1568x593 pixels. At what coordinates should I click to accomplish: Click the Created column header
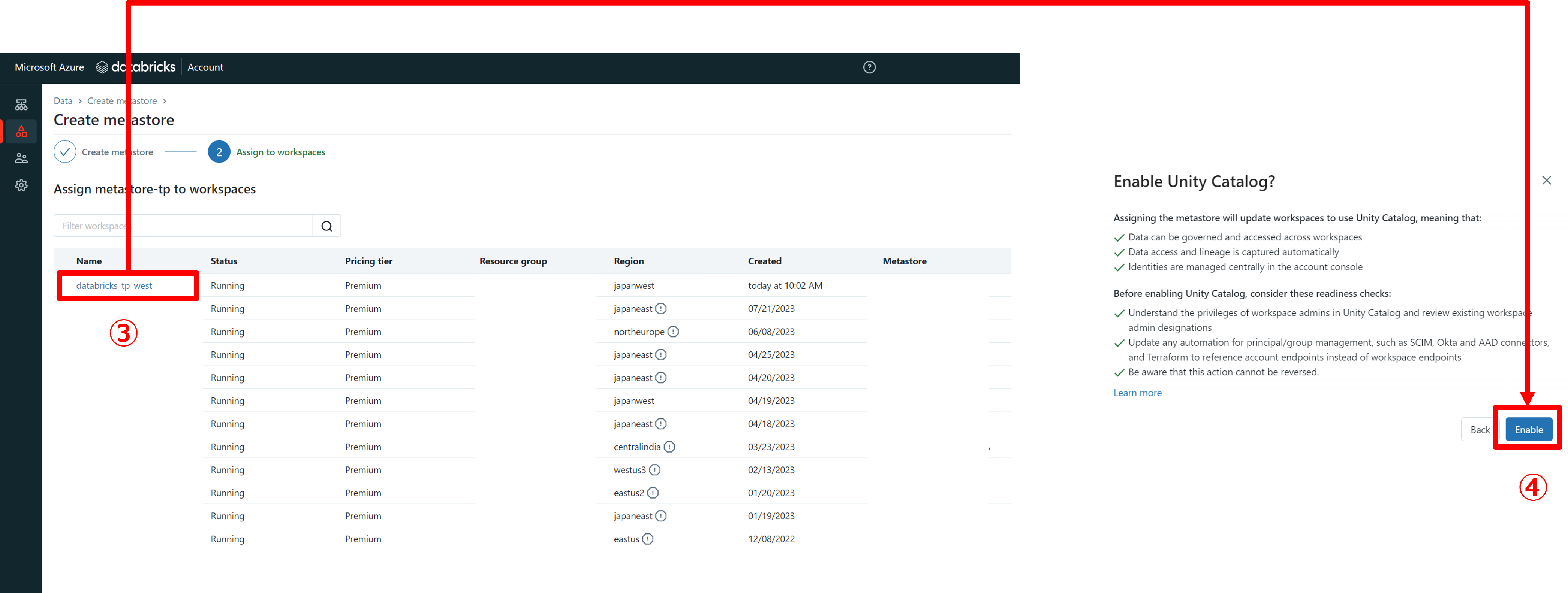click(765, 261)
